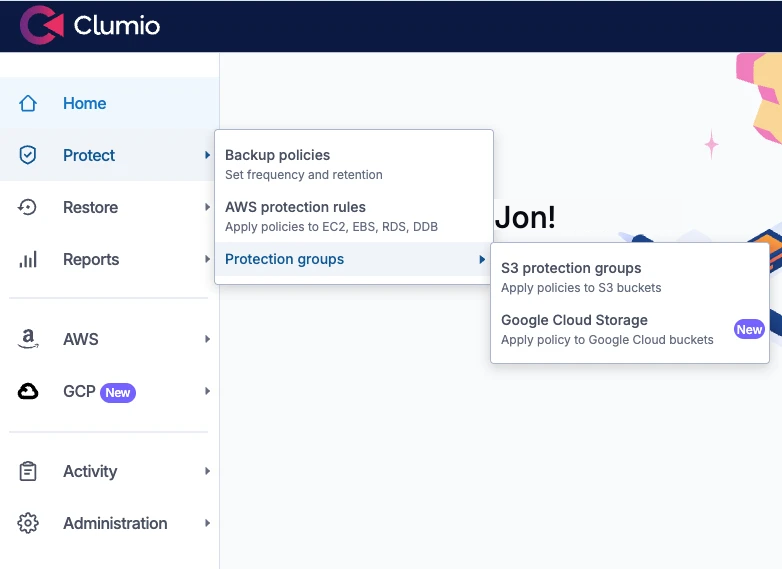Click the Administration gear icon

pyautogui.click(x=28, y=523)
